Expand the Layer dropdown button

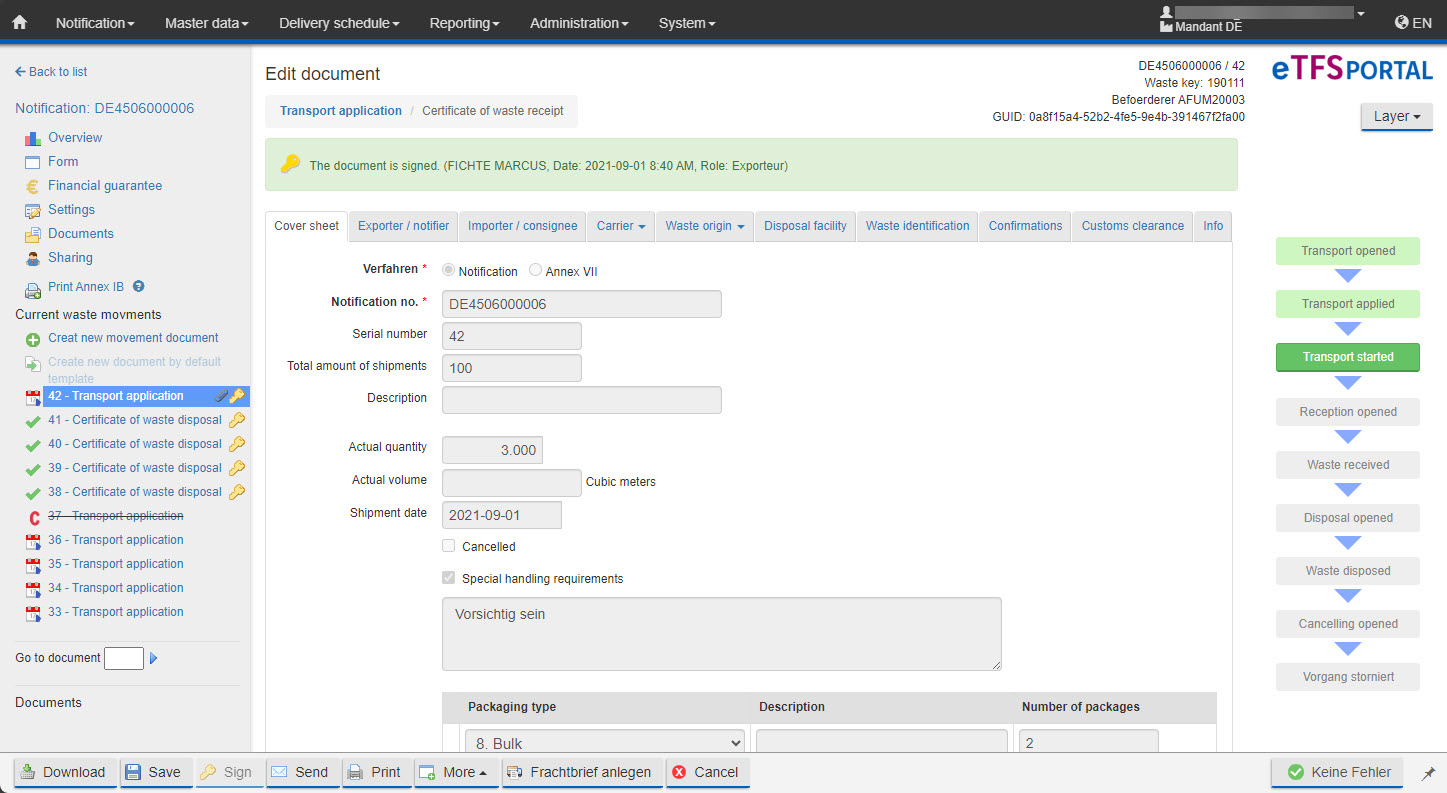click(x=1396, y=116)
